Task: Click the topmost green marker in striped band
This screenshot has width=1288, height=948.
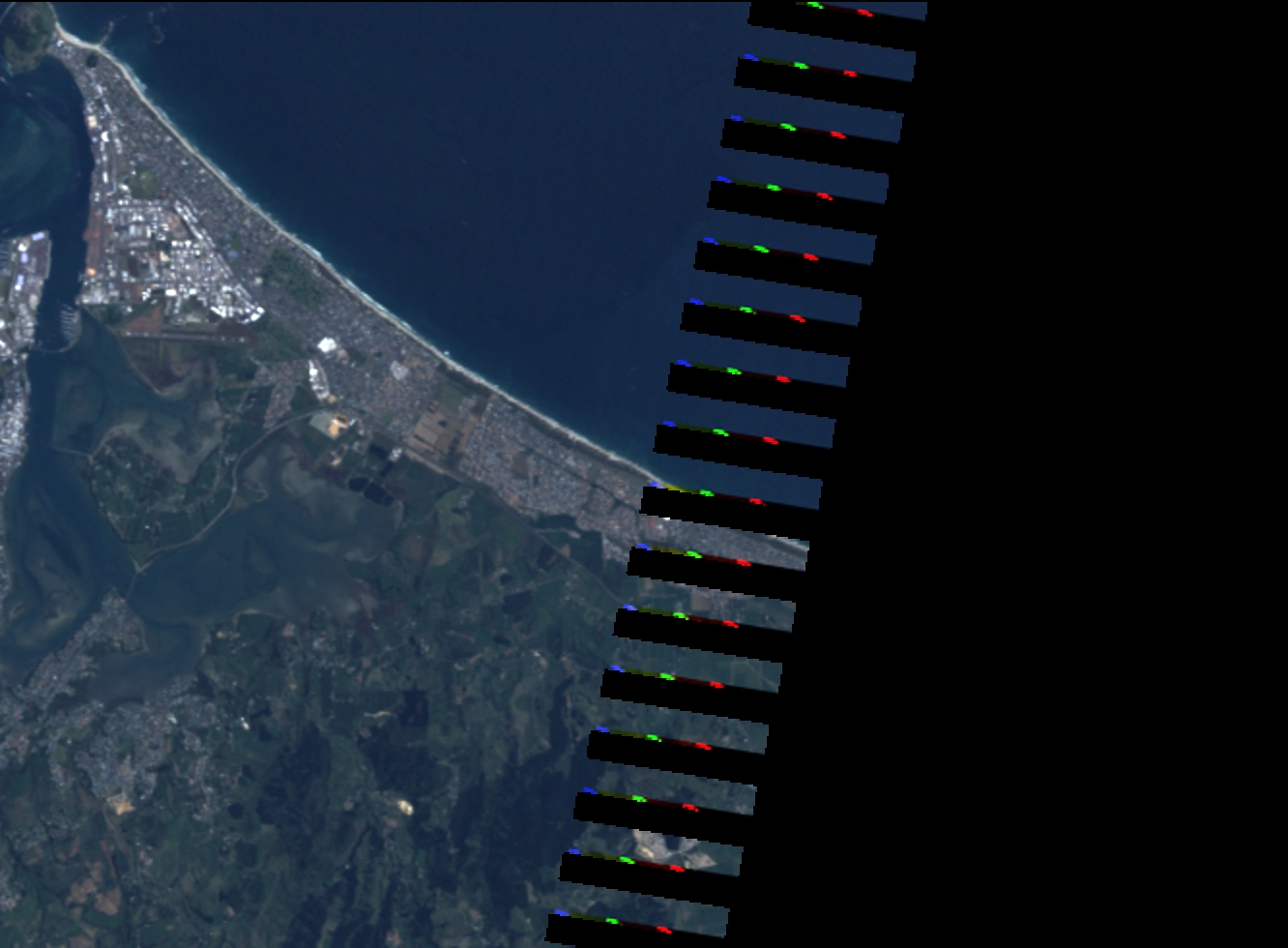Action: click(815, 6)
